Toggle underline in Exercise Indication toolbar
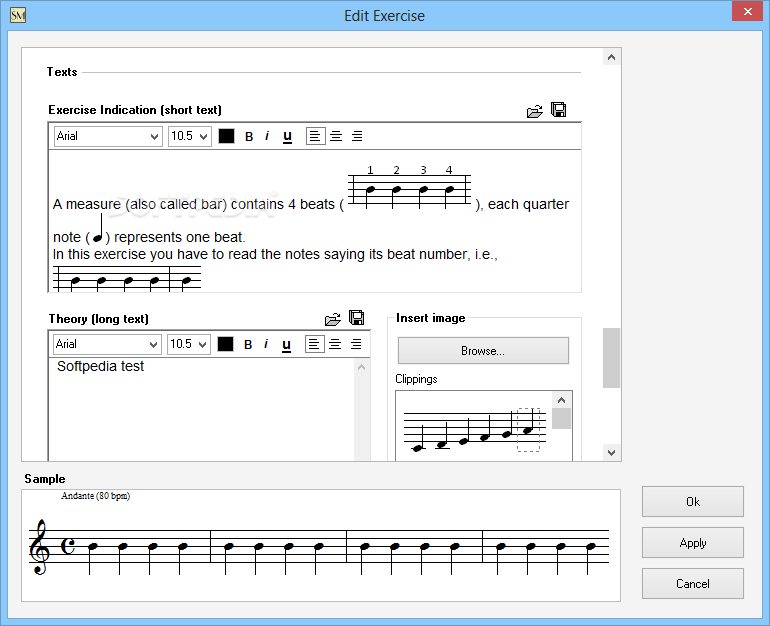The width and height of the screenshot is (770, 626). 287,136
